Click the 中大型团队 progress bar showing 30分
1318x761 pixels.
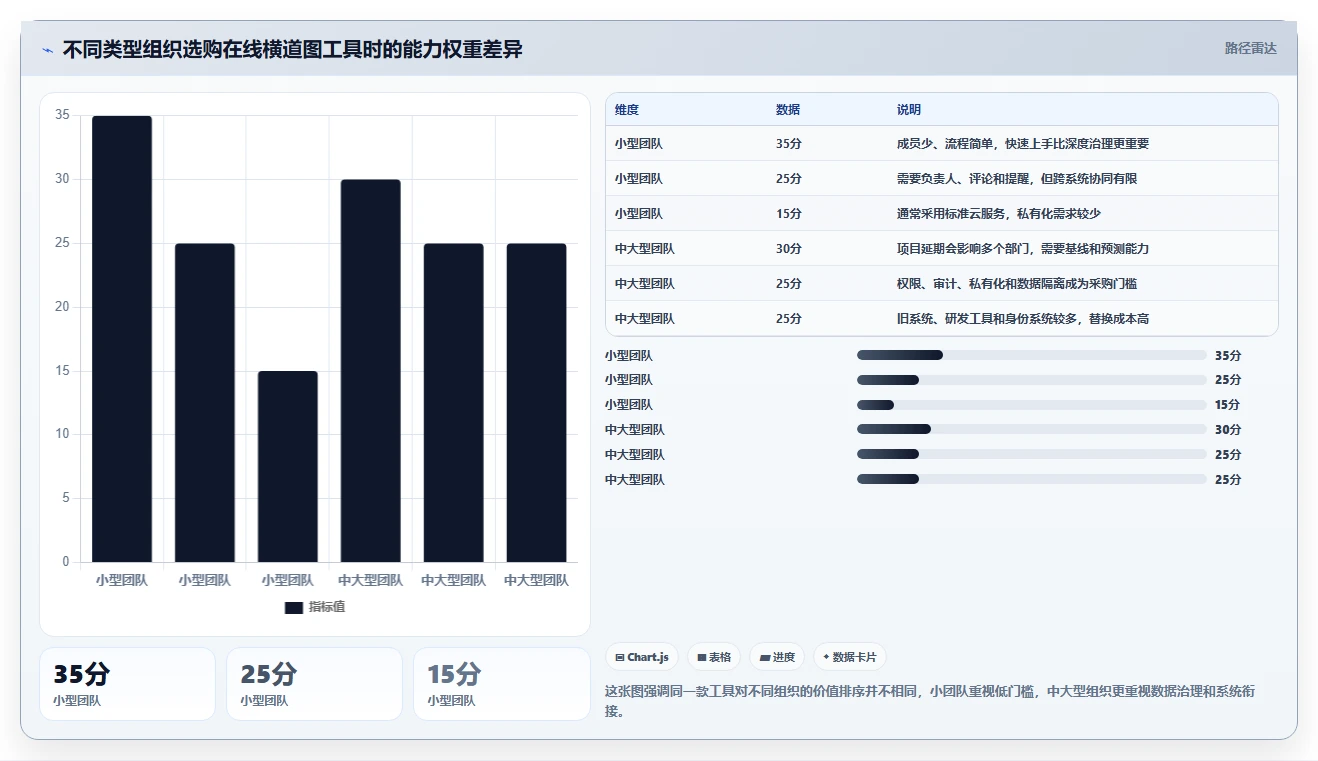1032,430
